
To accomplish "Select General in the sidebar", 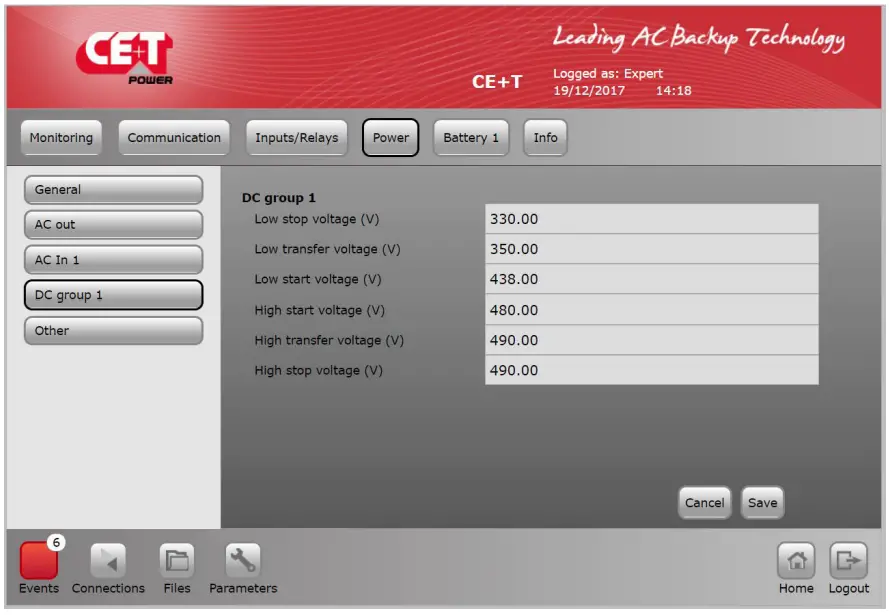I will pyautogui.click(x=113, y=190).
